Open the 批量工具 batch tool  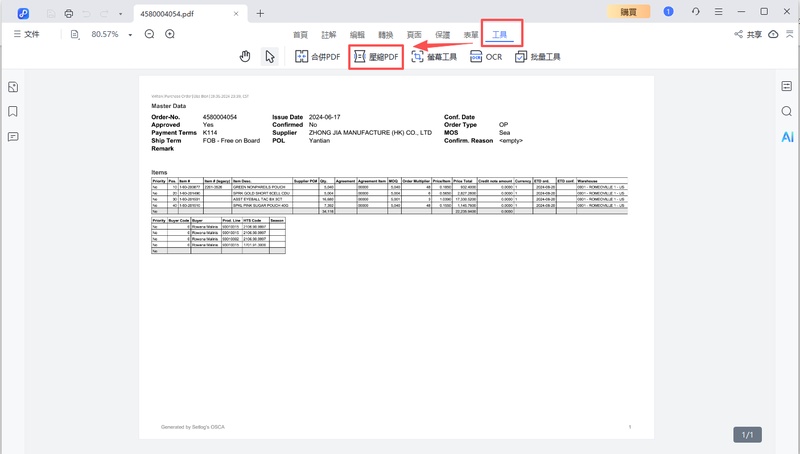pyautogui.click(x=538, y=57)
